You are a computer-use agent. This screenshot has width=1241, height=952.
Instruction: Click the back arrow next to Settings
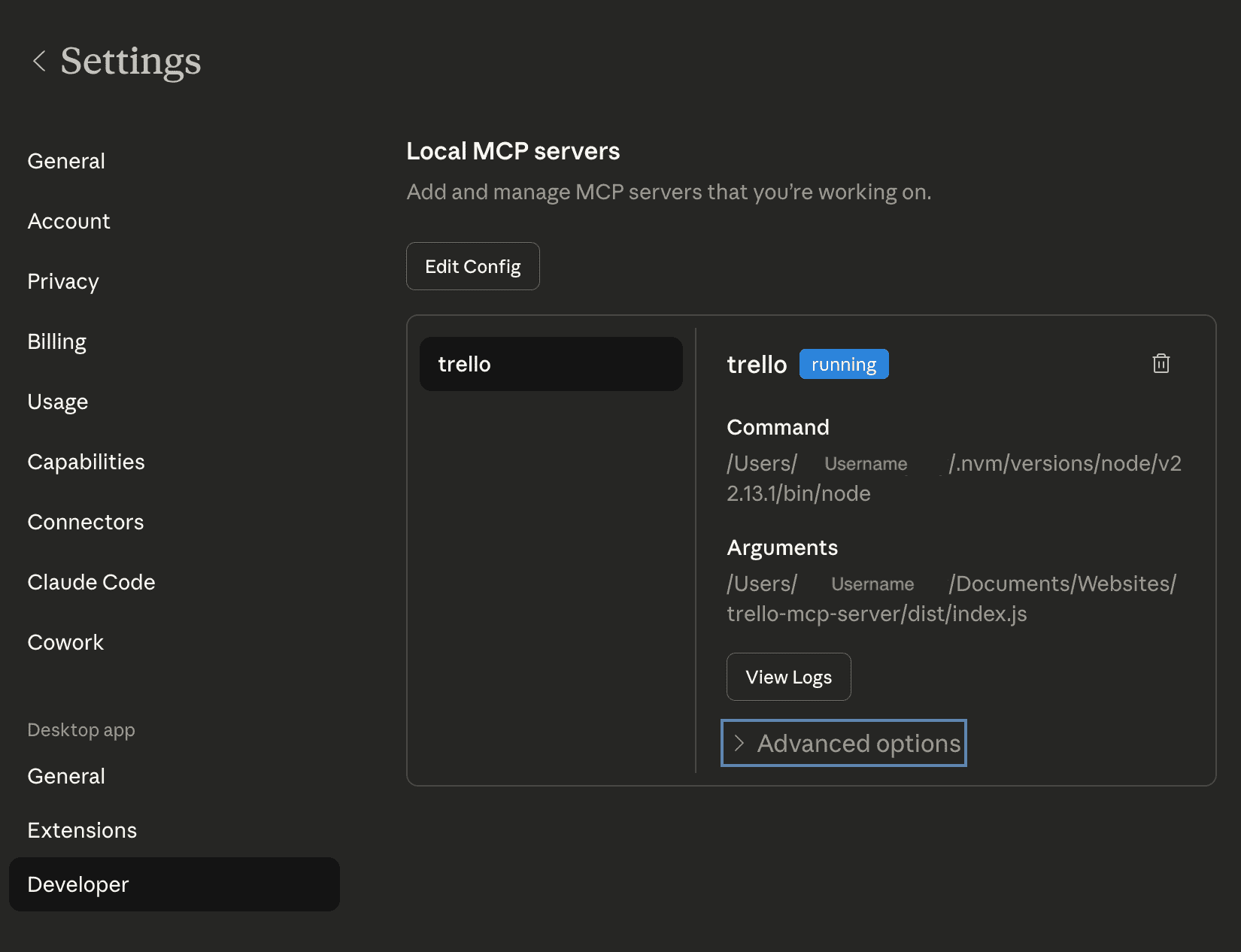tap(39, 61)
